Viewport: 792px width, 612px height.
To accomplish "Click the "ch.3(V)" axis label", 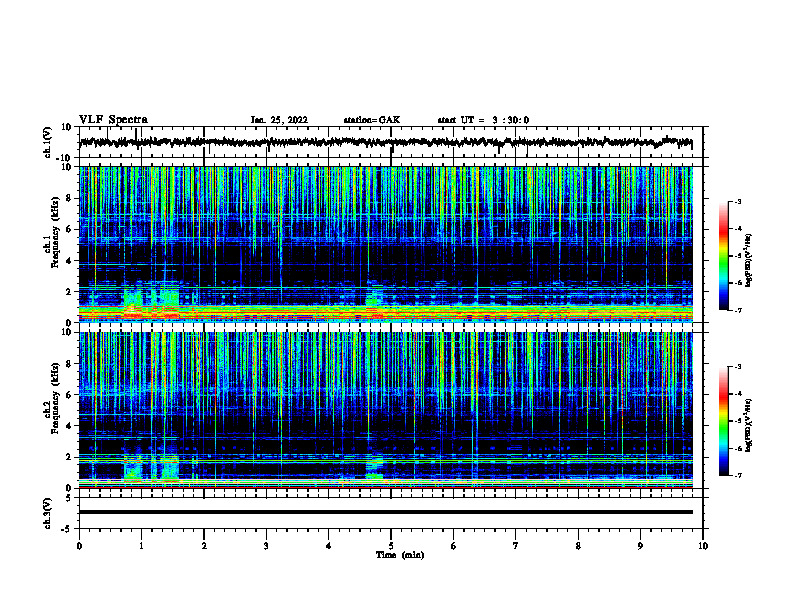I will (x=47, y=513).
